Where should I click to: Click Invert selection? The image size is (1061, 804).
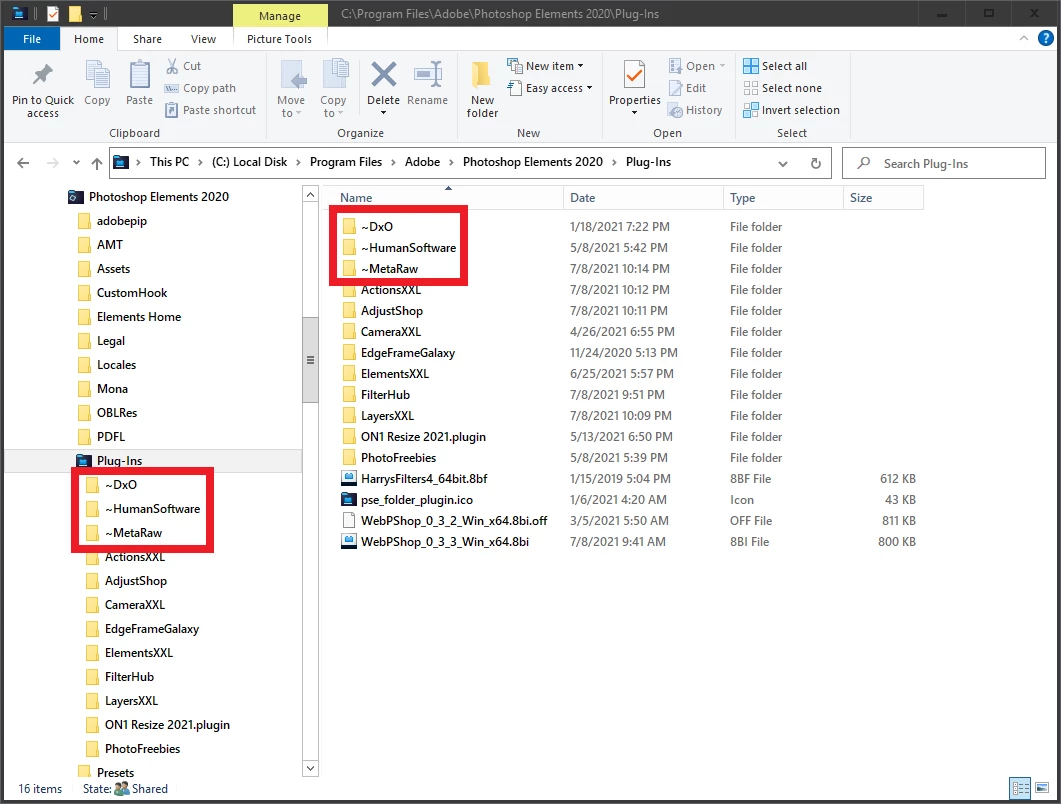coord(791,110)
